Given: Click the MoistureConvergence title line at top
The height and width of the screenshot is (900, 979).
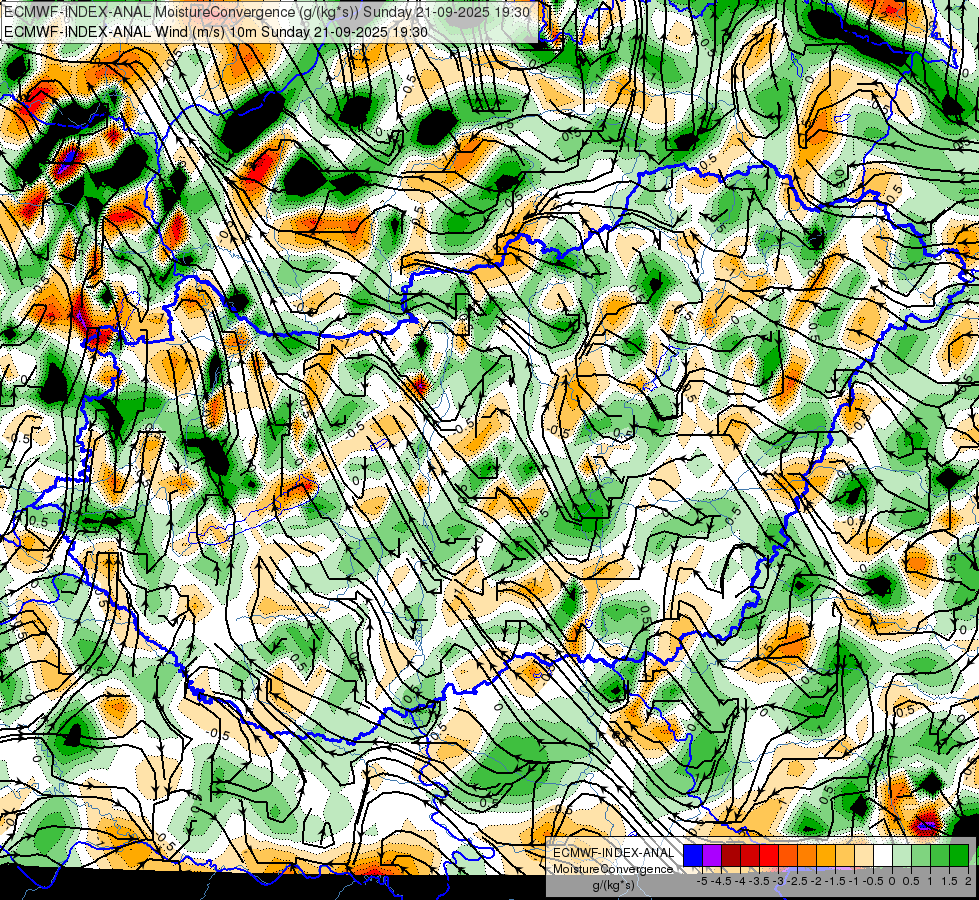Looking at the screenshot, I should (x=267, y=12).
